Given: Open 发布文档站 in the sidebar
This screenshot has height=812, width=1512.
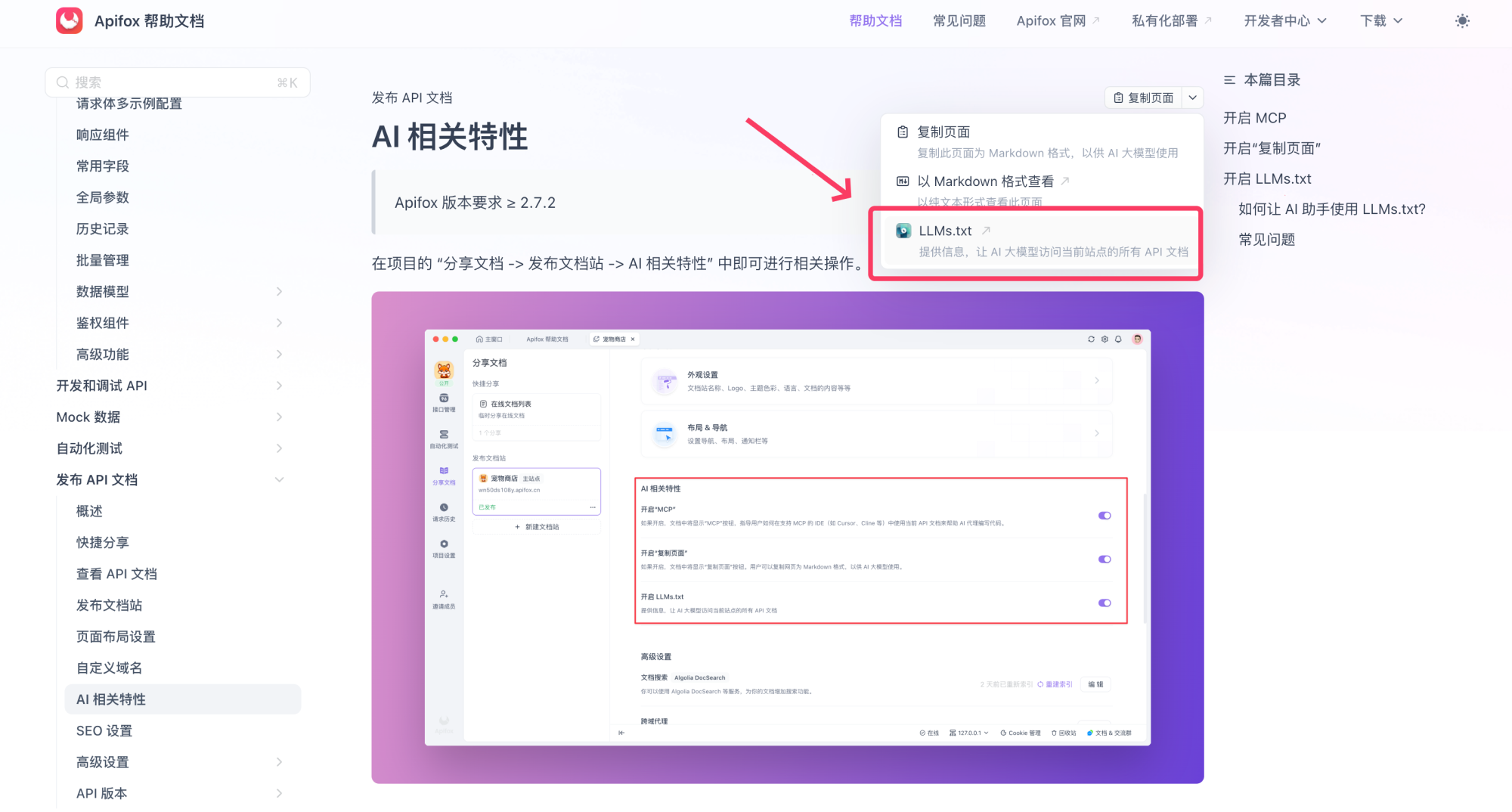Looking at the screenshot, I should (x=109, y=606).
